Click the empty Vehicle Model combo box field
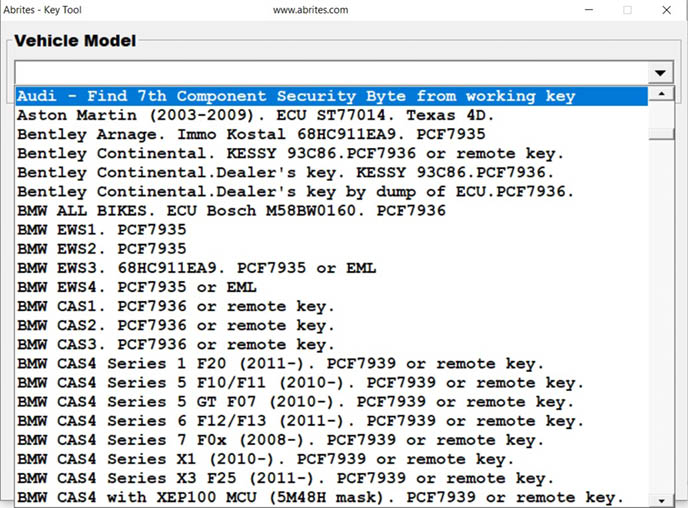 coord(330,73)
